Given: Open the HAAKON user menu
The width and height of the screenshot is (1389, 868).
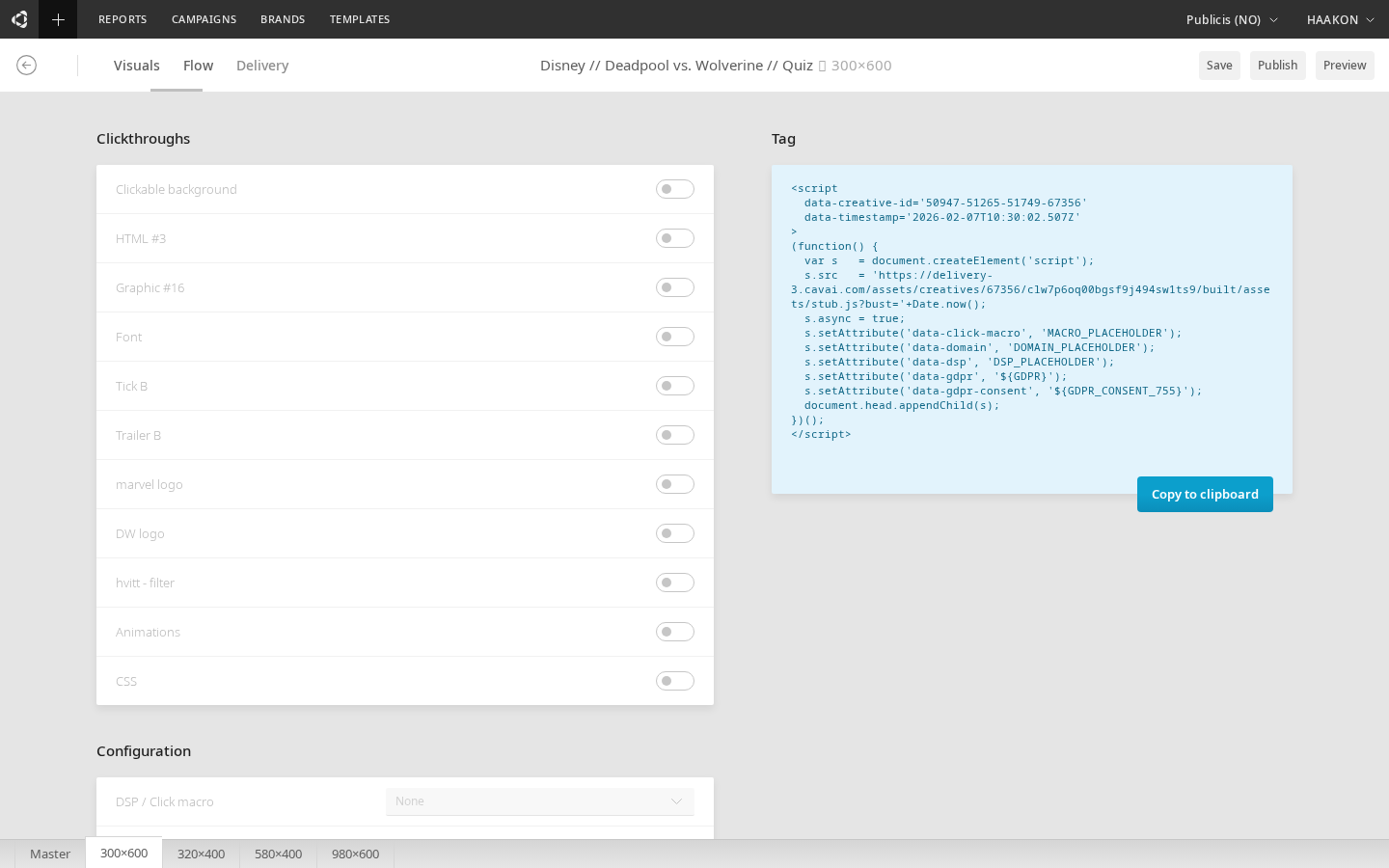Looking at the screenshot, I should pos(1340,19).
